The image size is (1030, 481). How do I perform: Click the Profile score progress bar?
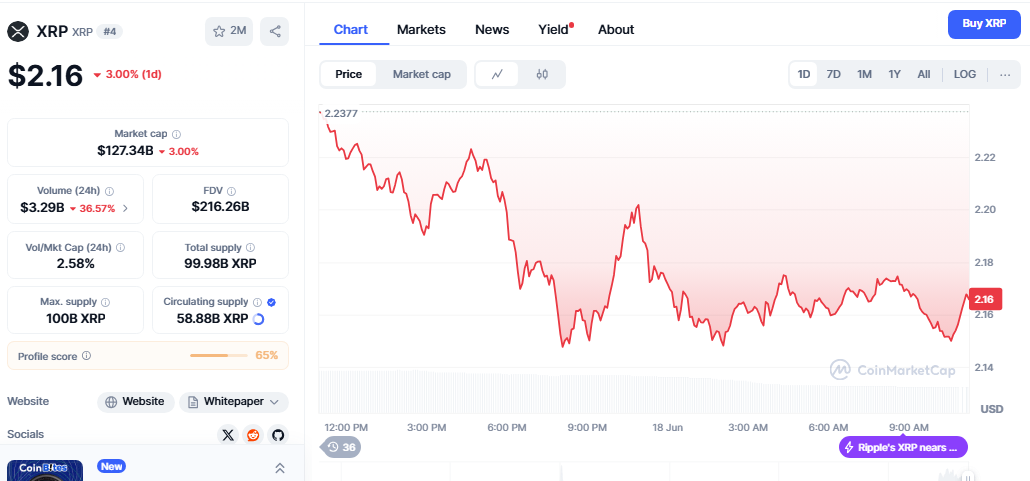[219, 355]
